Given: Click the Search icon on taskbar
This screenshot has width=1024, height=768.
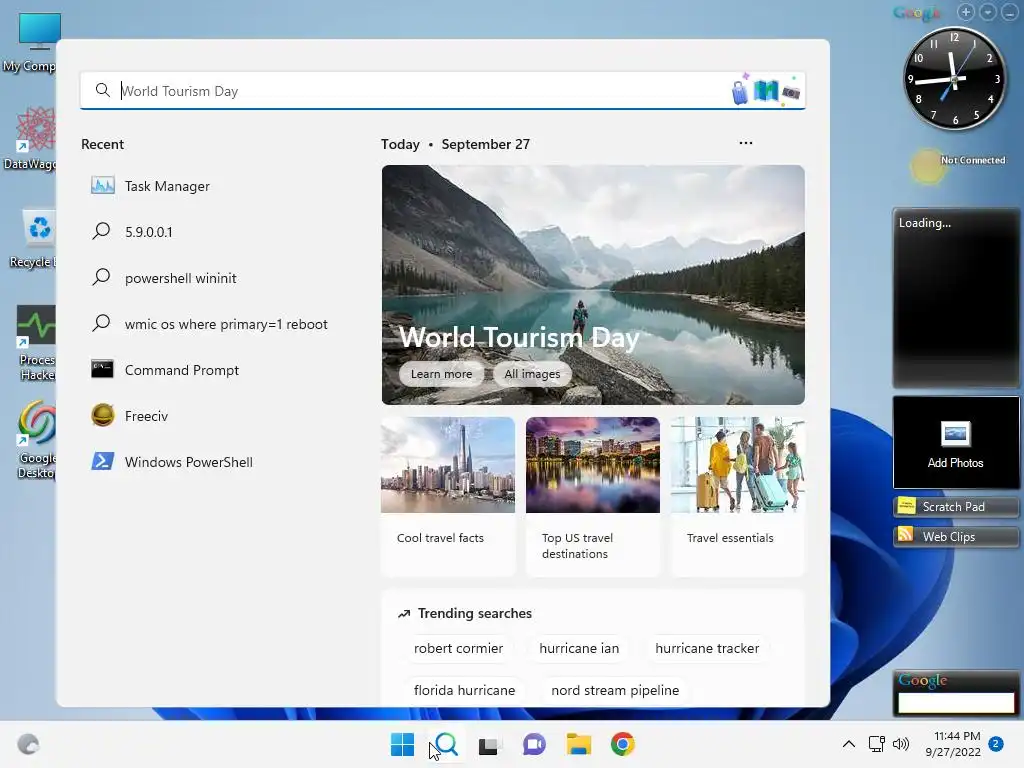Looking at the screenshot, I should [446, 744].
